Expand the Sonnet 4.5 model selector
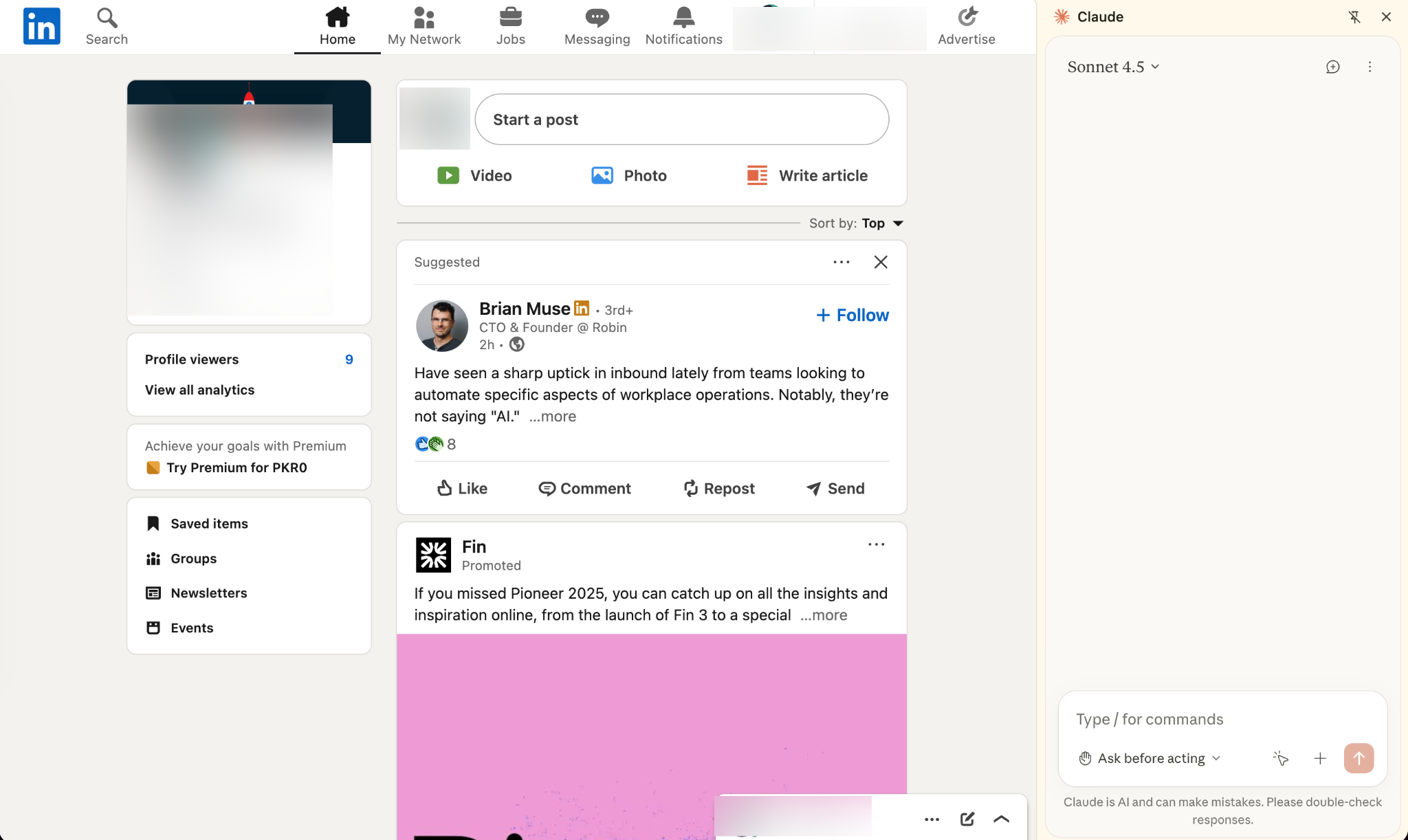Image resolution: width=1408 pixels, height=840 pixels. pos(1113,67)
